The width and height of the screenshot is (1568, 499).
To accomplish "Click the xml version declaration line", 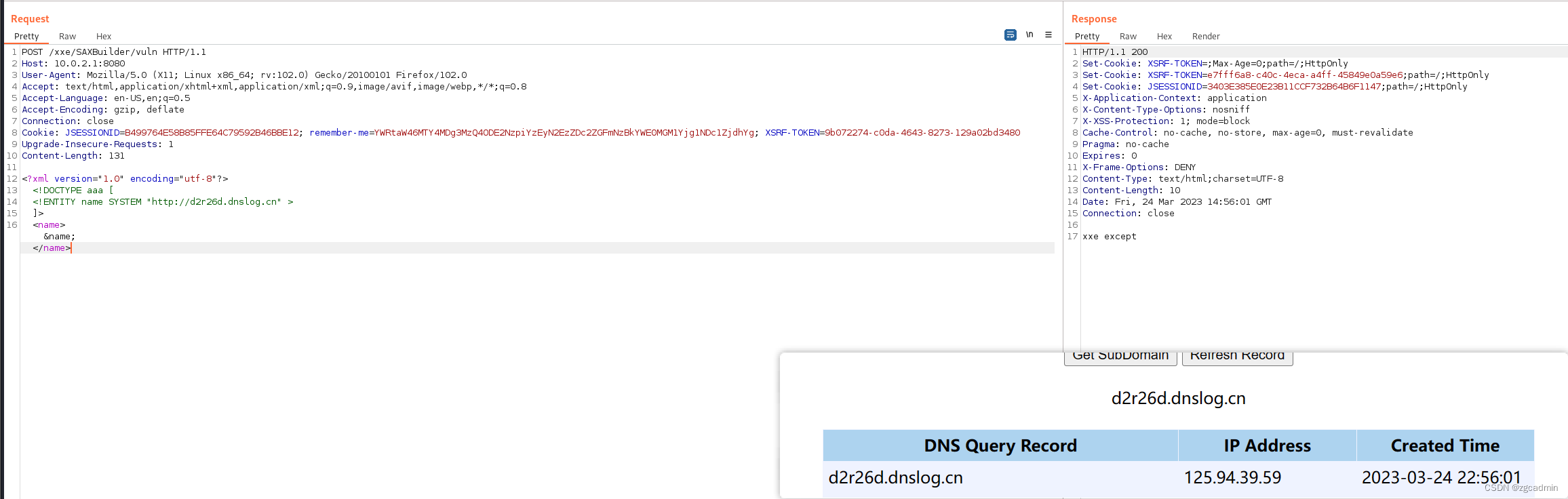I will pyautogui.click(x=125, y=179).
